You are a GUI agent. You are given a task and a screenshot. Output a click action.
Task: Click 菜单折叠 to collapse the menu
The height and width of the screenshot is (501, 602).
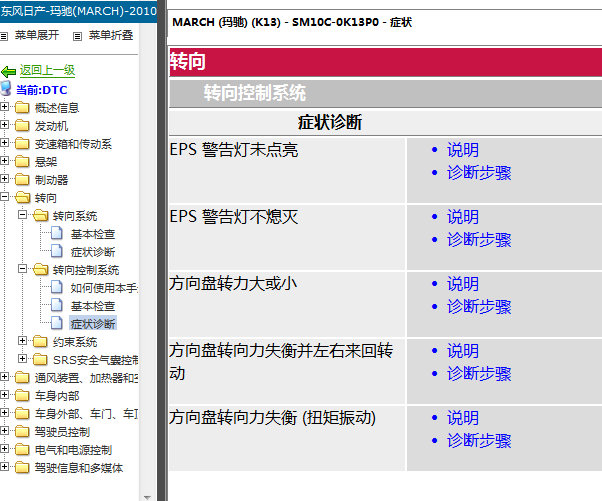pos(111,36)
